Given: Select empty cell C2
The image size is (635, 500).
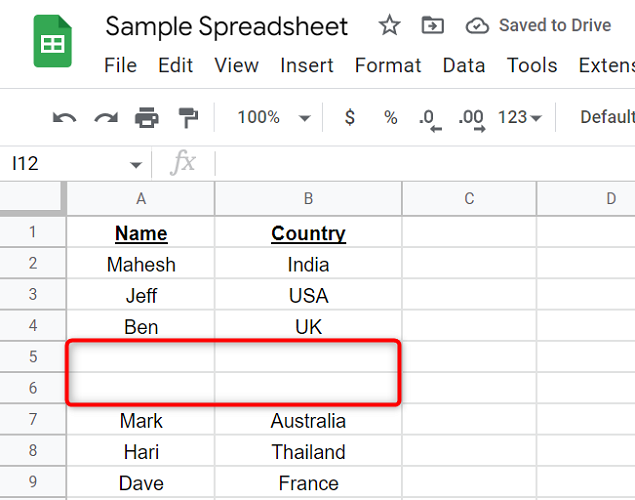Looking at the screenshot, I should pyautogui.click(x=469, y=263).
